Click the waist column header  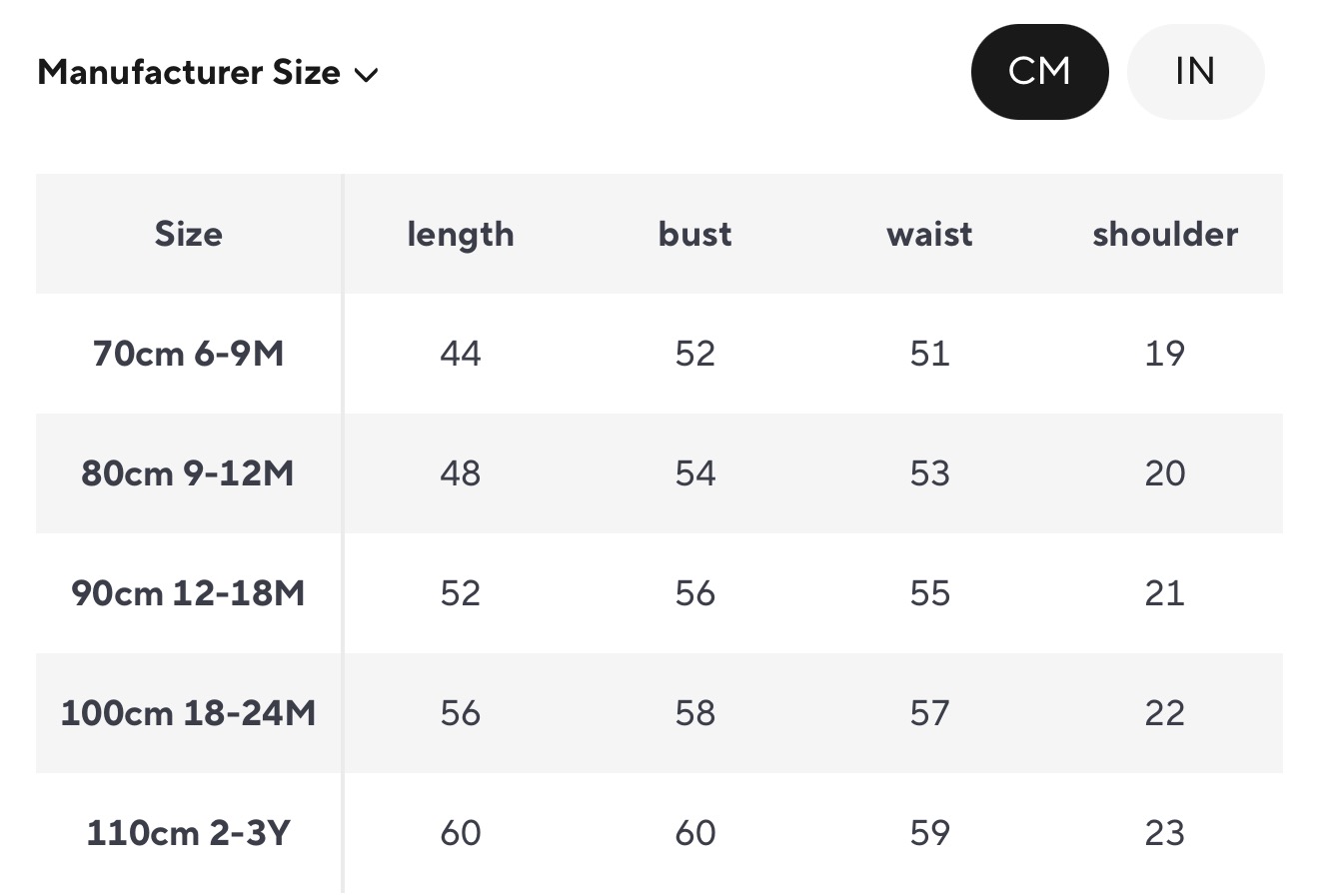pyautogui.click(x=929, y=234)
